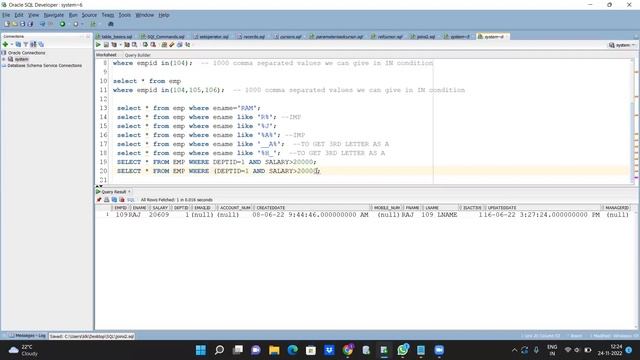Click the green plus New Connection icon
The height and width of the screenshot is (360, 640).
[x=5, y=44]
